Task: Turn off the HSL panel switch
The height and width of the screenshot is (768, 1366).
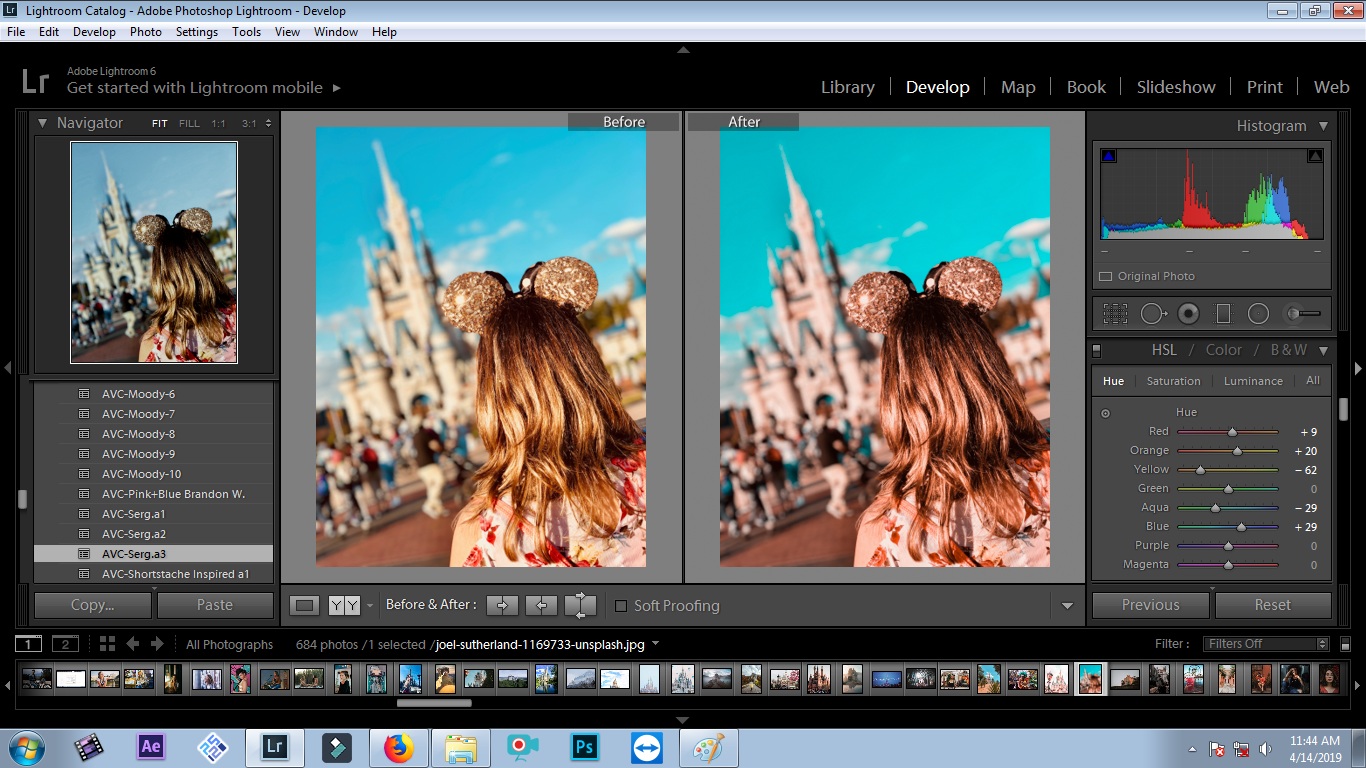Action: [x=1096, y=351]
